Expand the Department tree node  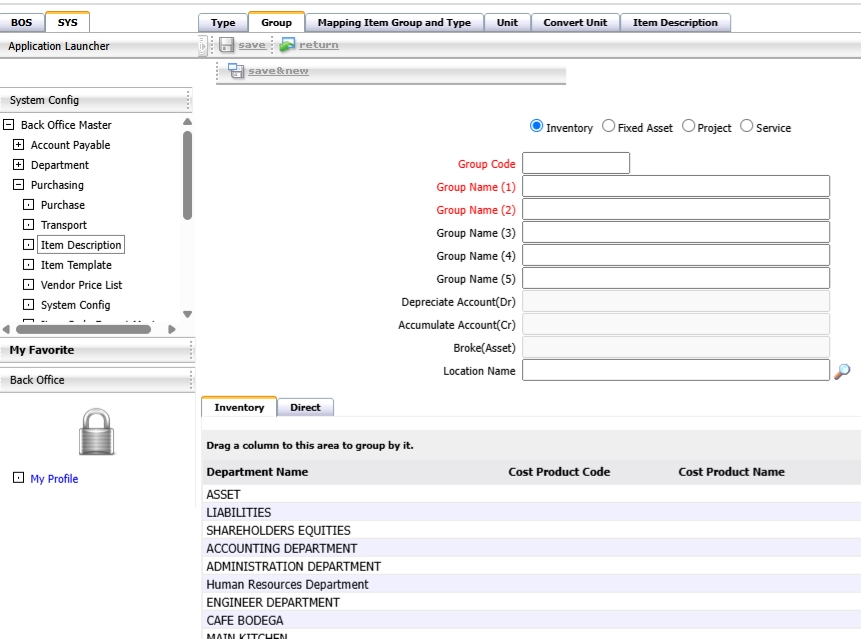(19, 164)
